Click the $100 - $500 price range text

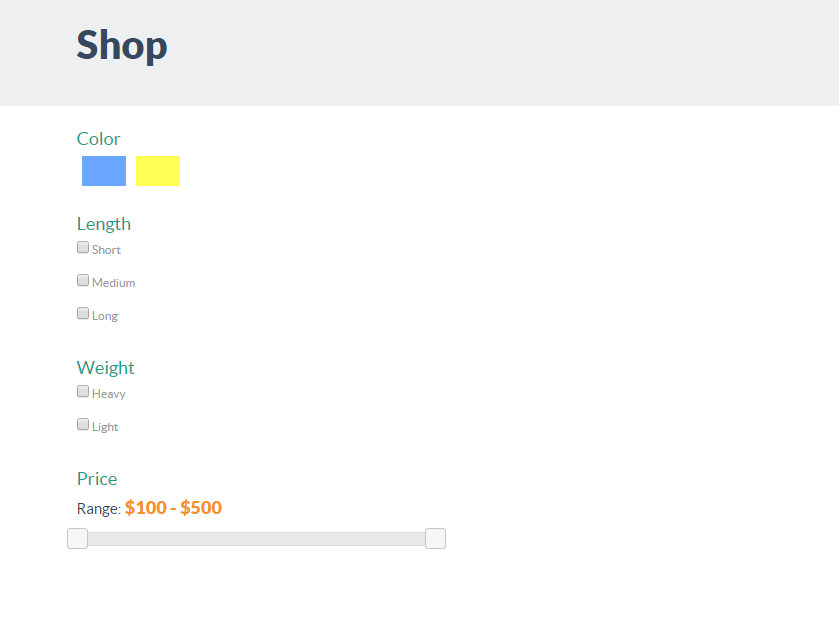[173, 507]
